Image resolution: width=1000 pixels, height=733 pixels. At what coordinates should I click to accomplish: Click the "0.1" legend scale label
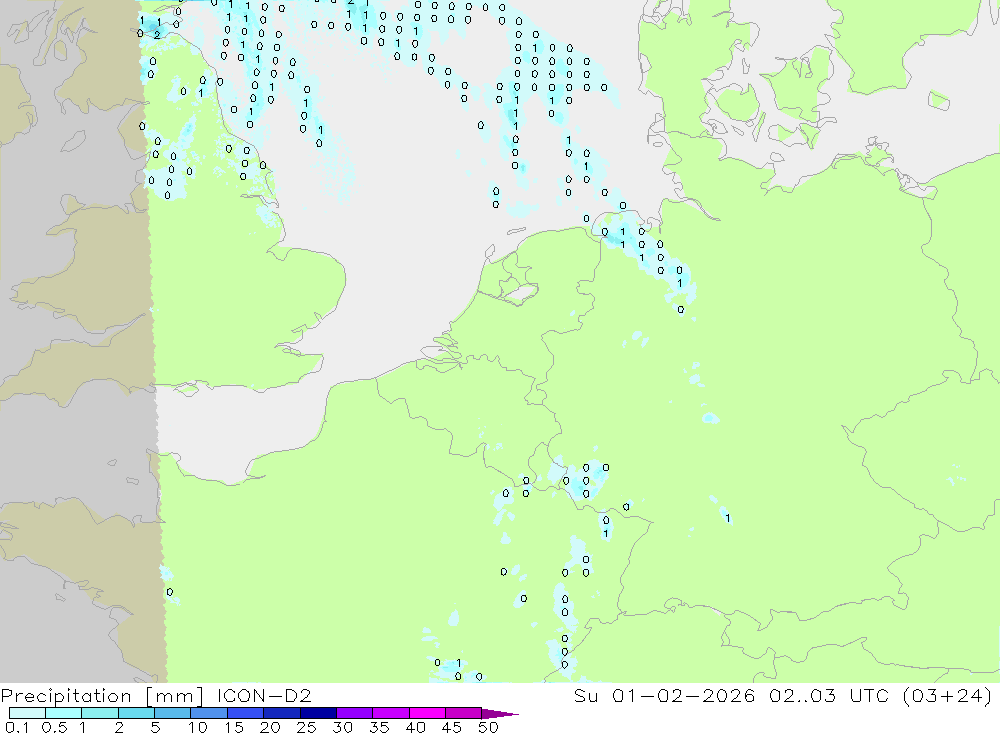pos(17,727)
